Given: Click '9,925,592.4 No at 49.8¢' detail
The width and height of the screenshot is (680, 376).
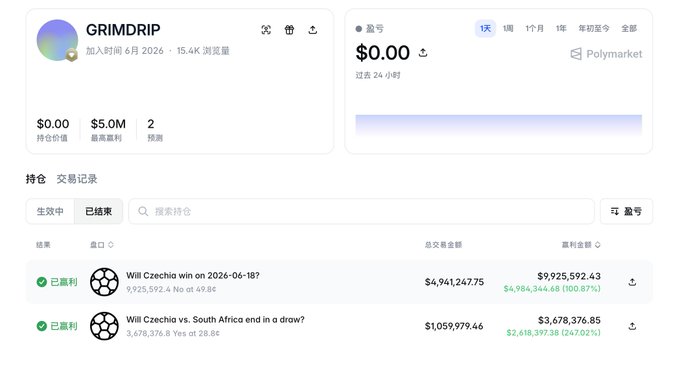Looking at the screenshot, I should [x=171, y=289].
